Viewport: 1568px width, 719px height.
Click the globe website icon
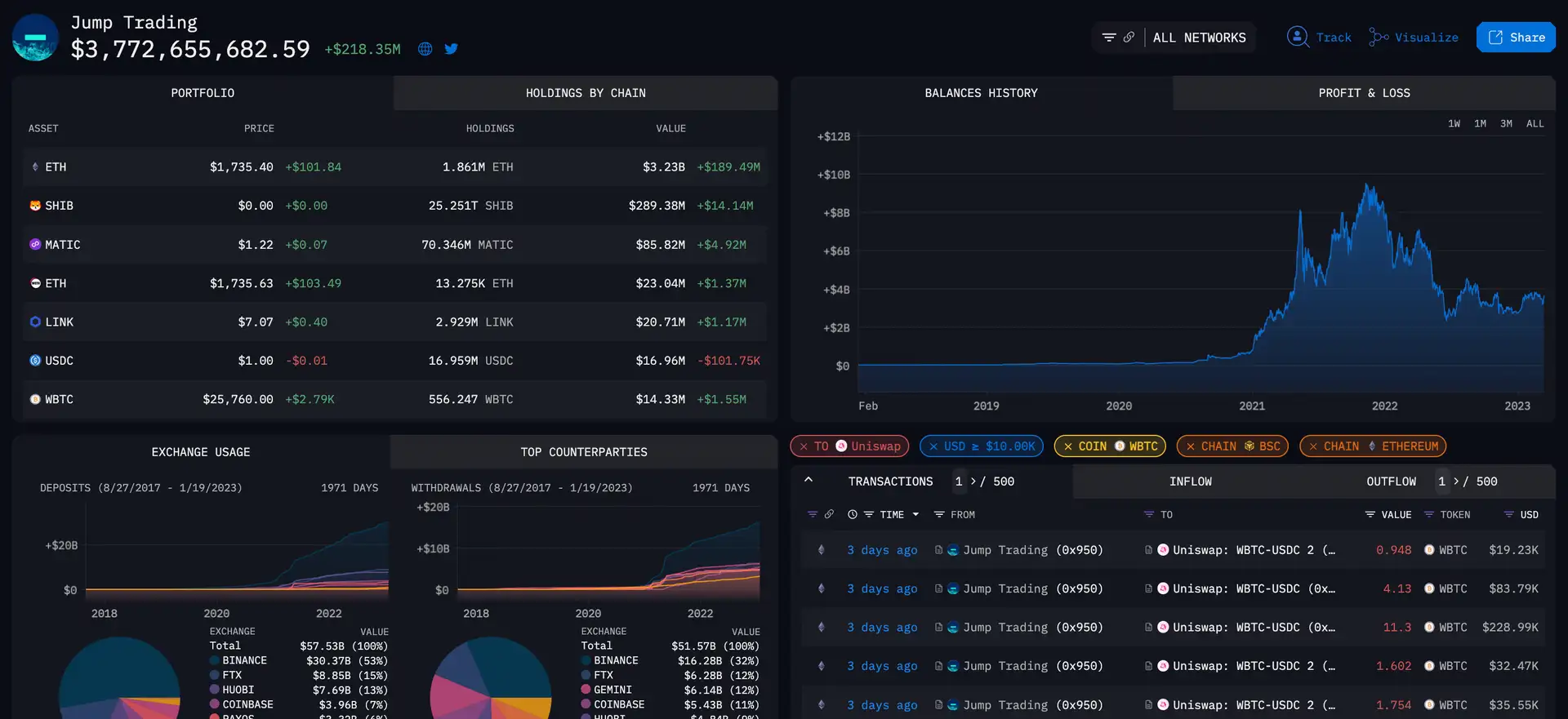click(x=425, y=49)
